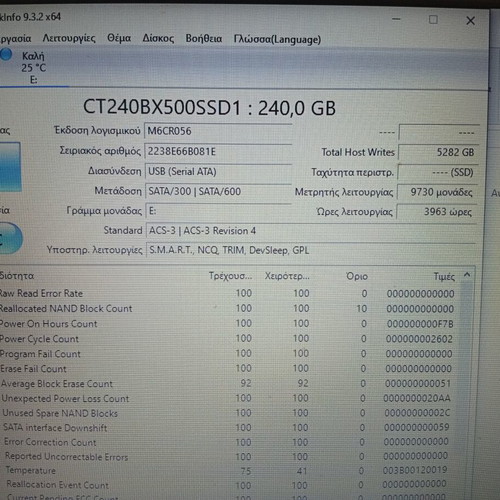Screen dimensions: 500x500
Task: Click raw value 000000000F7B
Action: (420, 324)
